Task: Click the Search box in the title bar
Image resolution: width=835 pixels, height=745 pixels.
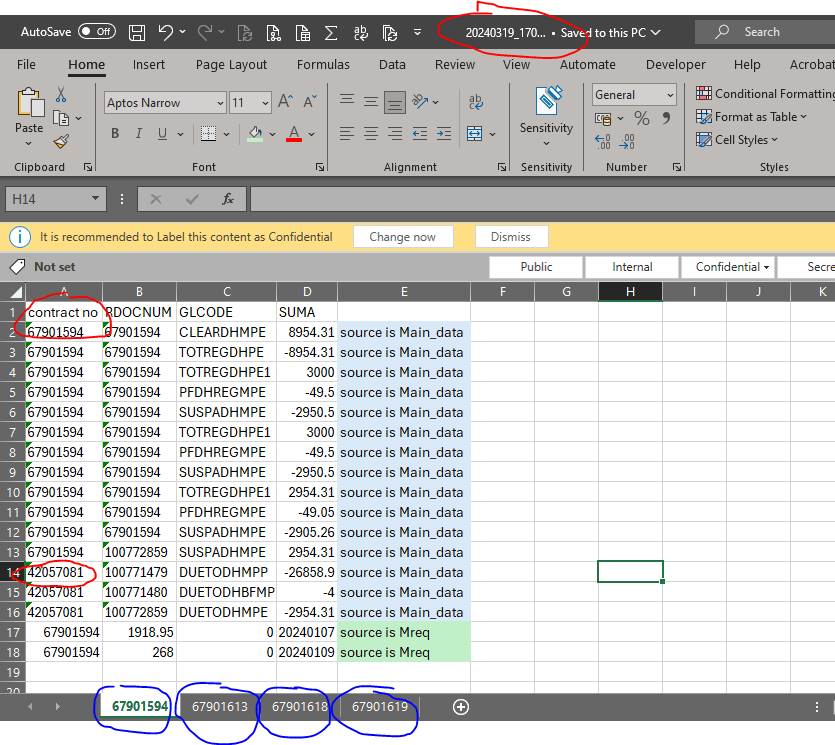Action: click(765, 32)
